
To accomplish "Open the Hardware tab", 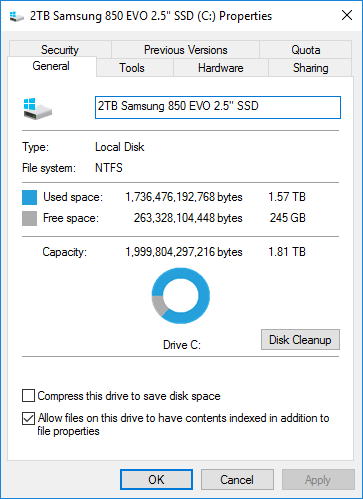I will [221, 68].
